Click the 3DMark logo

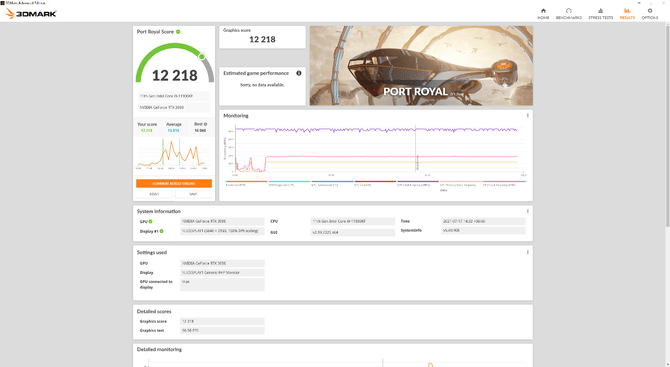31,14
